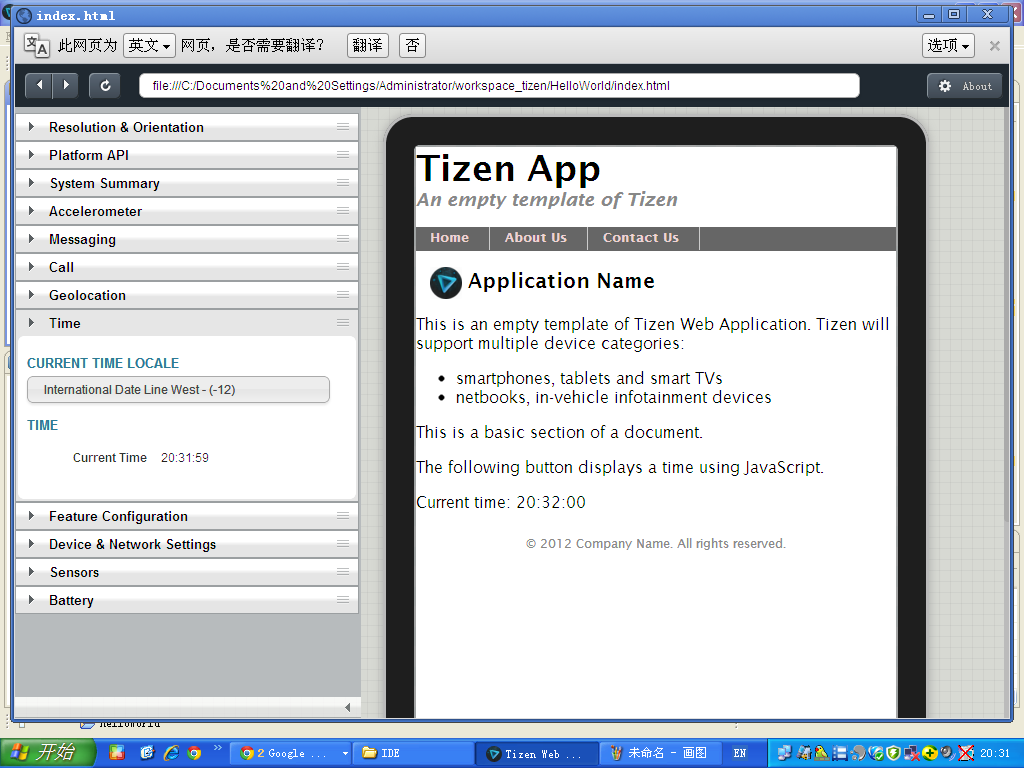Launch Internet Explorer from quick launch
This screenshot has width=1024, height=768.
coord(171,753)
